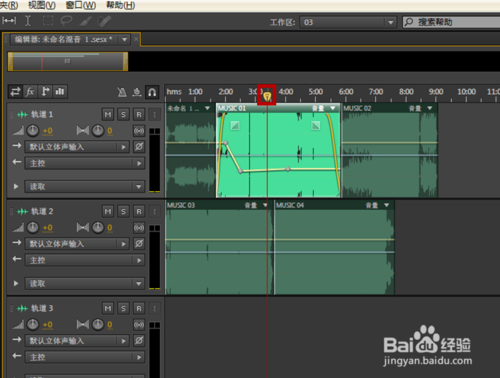Show the inputs/outputs routing view
Screen dimensions: 500x378
15,92
